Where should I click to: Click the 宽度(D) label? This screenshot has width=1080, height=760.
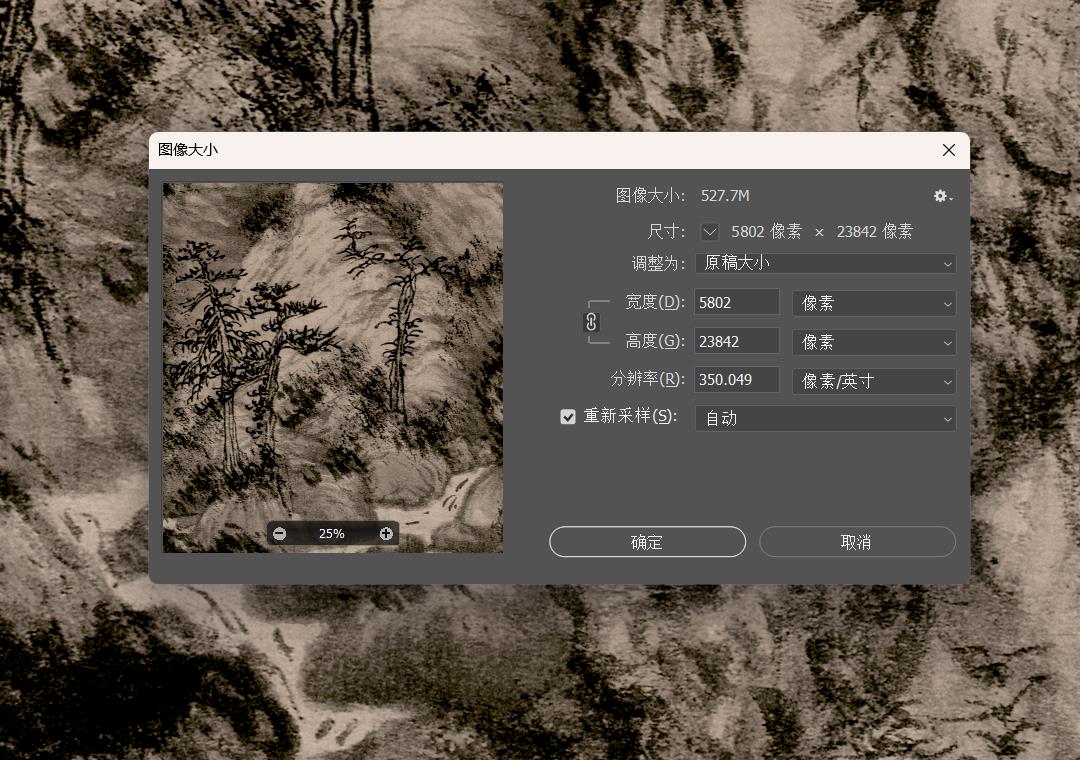(654, 302)
